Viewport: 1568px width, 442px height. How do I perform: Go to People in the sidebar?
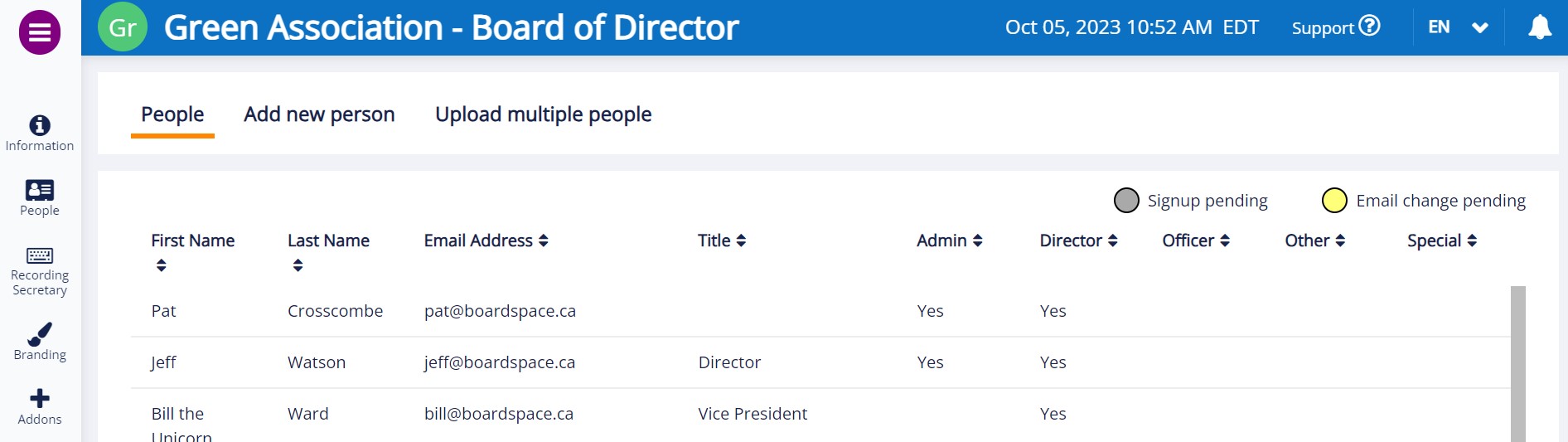(40, 198)
